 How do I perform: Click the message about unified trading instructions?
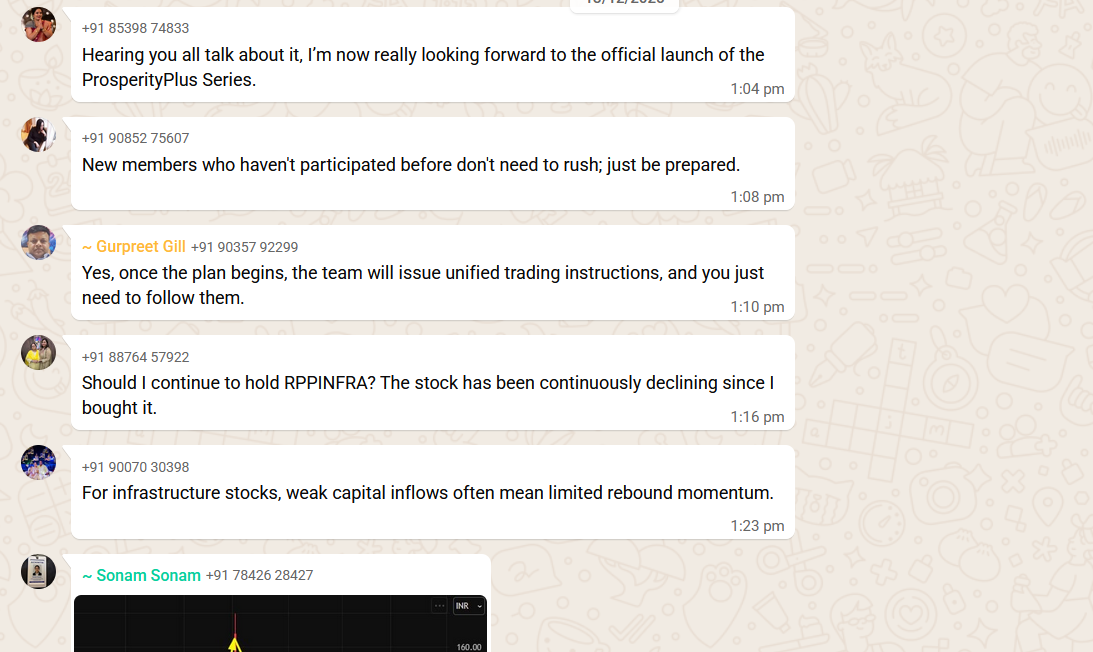point(422,285)
